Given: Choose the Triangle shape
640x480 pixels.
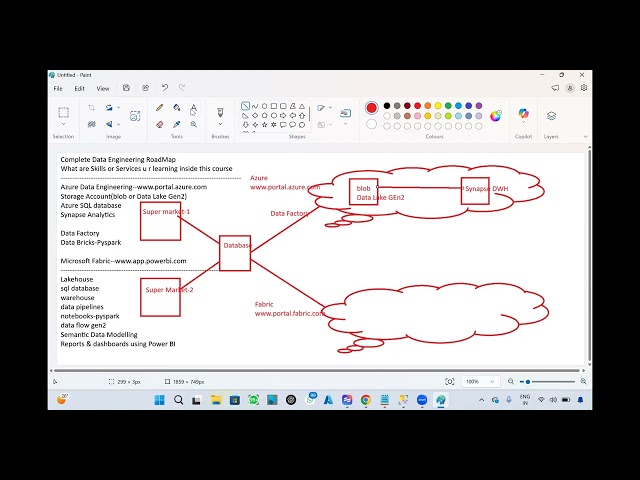Looking at the screenshot, I should click(302, 106).
